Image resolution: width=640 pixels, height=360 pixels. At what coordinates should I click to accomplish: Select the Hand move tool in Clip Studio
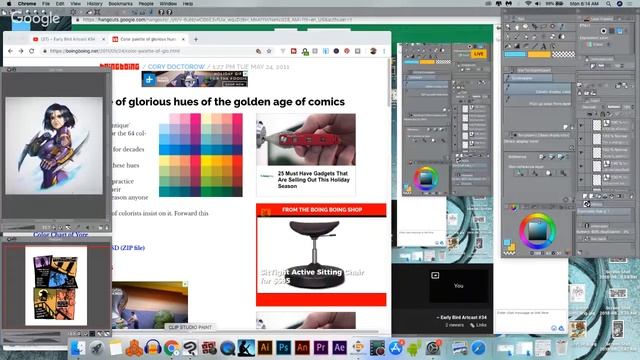pyautogui.click(x=517, y=27)
